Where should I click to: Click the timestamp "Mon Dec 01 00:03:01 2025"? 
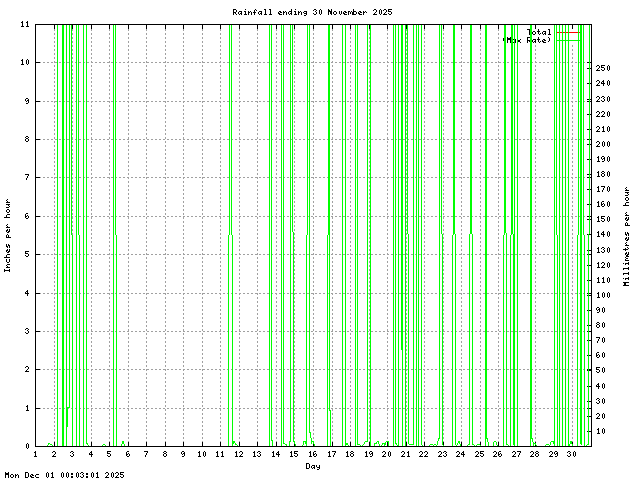coord(64,475)
